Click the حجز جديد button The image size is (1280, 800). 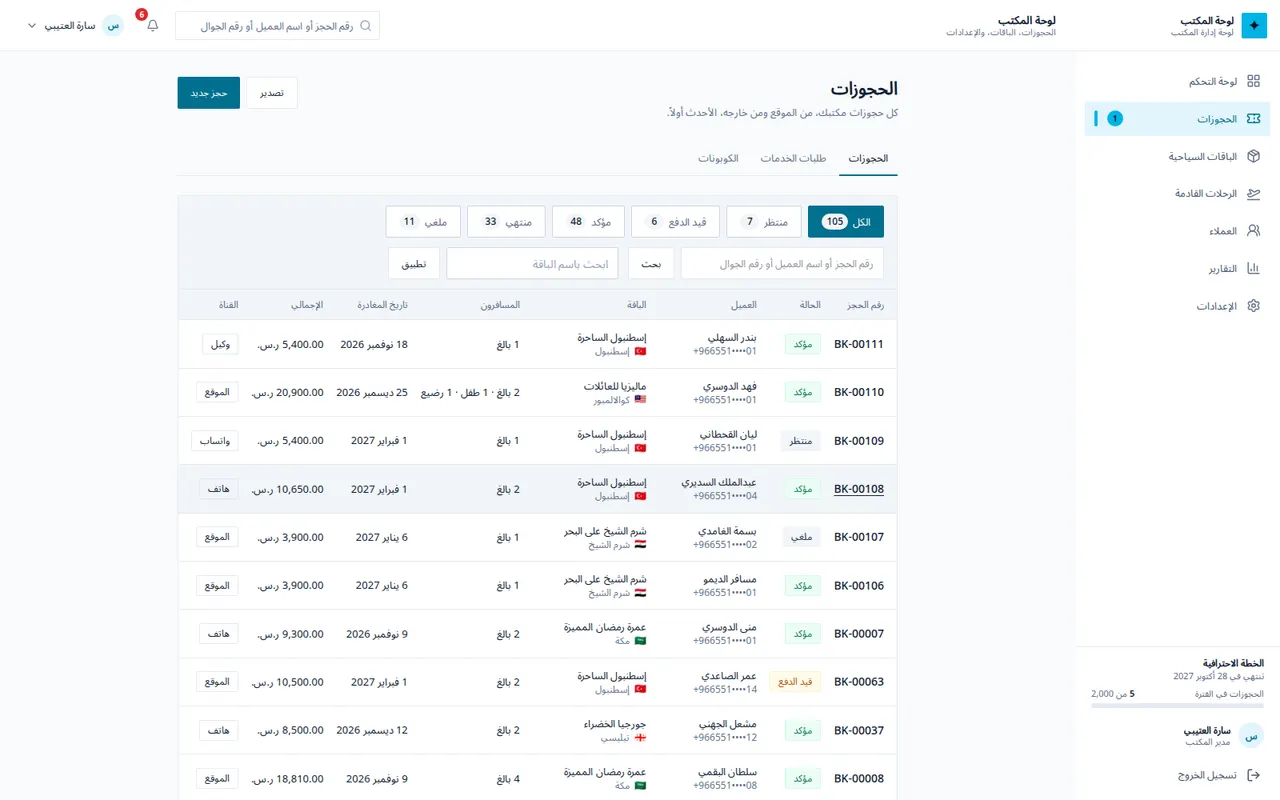(x=209, y=93)
